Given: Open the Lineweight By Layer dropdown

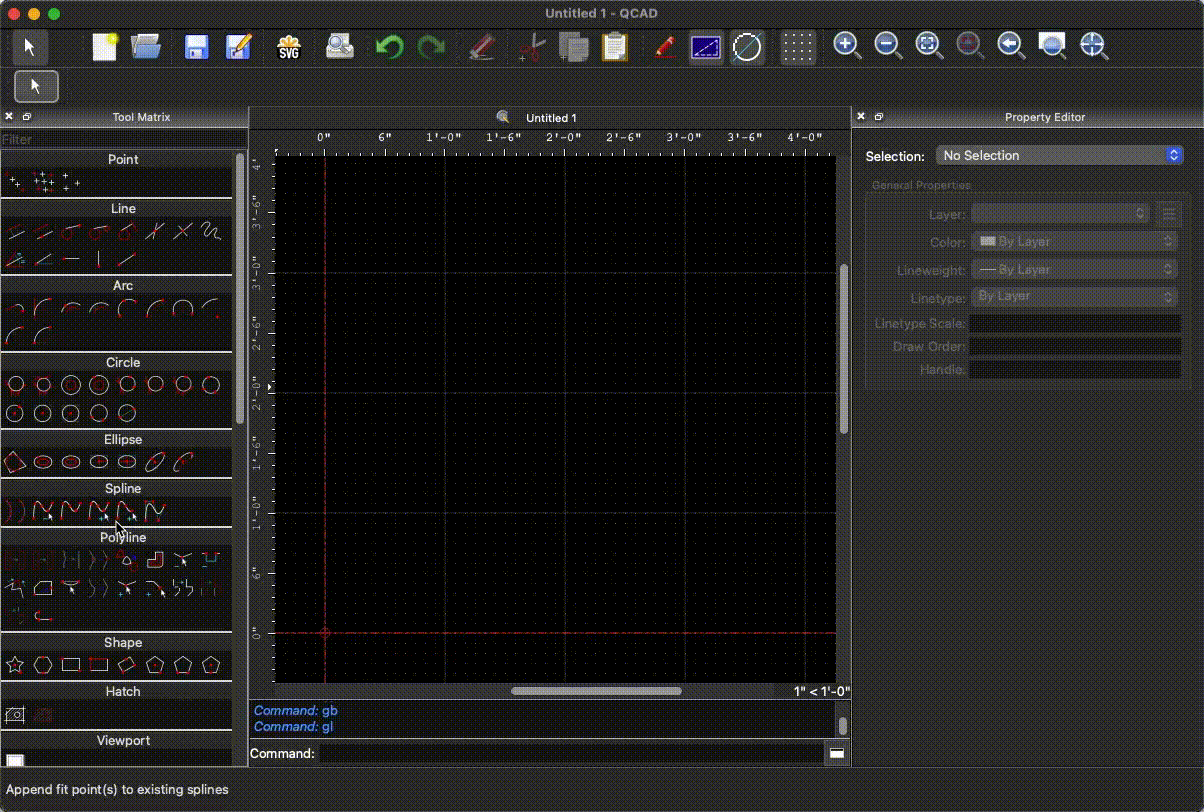Looking at the screenshot, I should pos(1075,269).
